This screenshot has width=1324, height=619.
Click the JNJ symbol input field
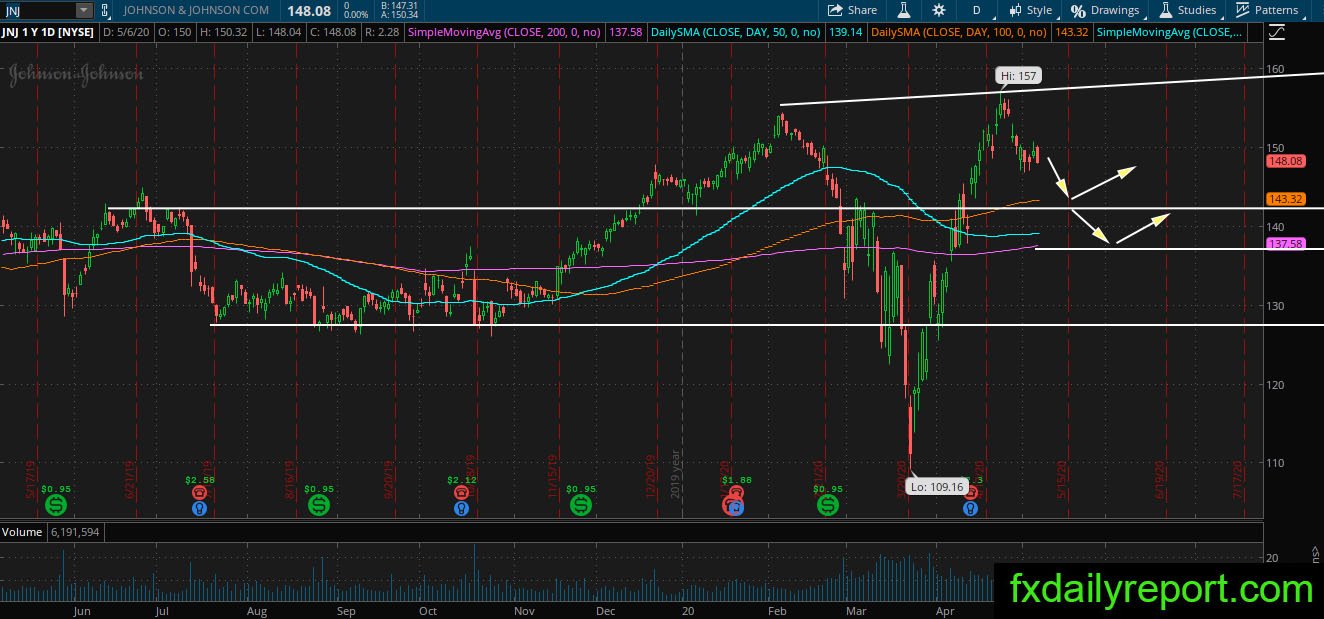coord(38,10)
